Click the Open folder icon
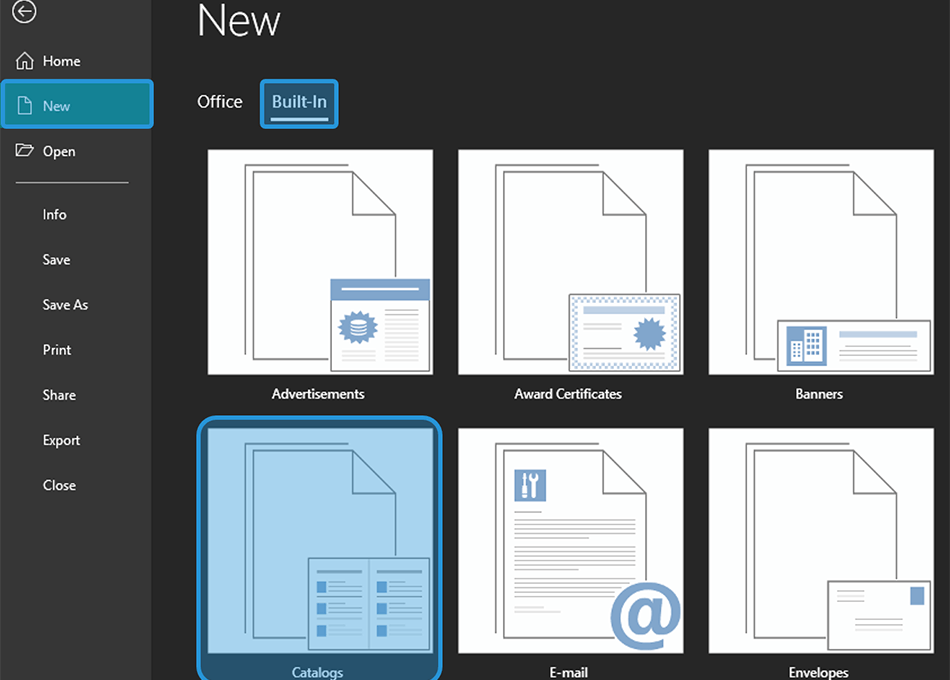The image size is (950, 680). (x=24, y=150)
